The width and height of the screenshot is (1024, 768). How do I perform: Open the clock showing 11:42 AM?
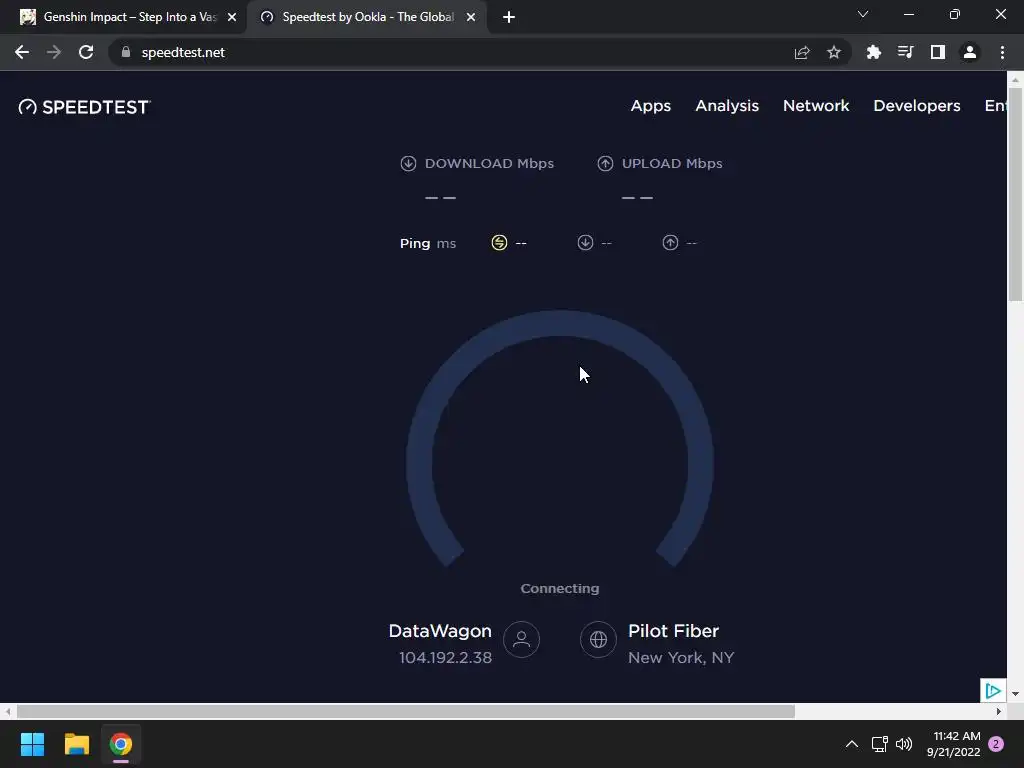953,744
